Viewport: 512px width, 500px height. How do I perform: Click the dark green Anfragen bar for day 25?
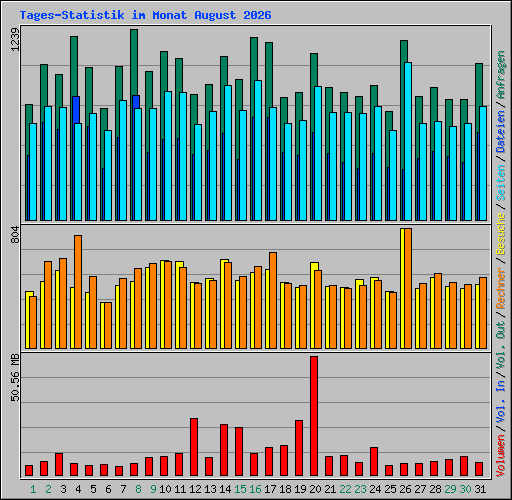coord(389,121)
